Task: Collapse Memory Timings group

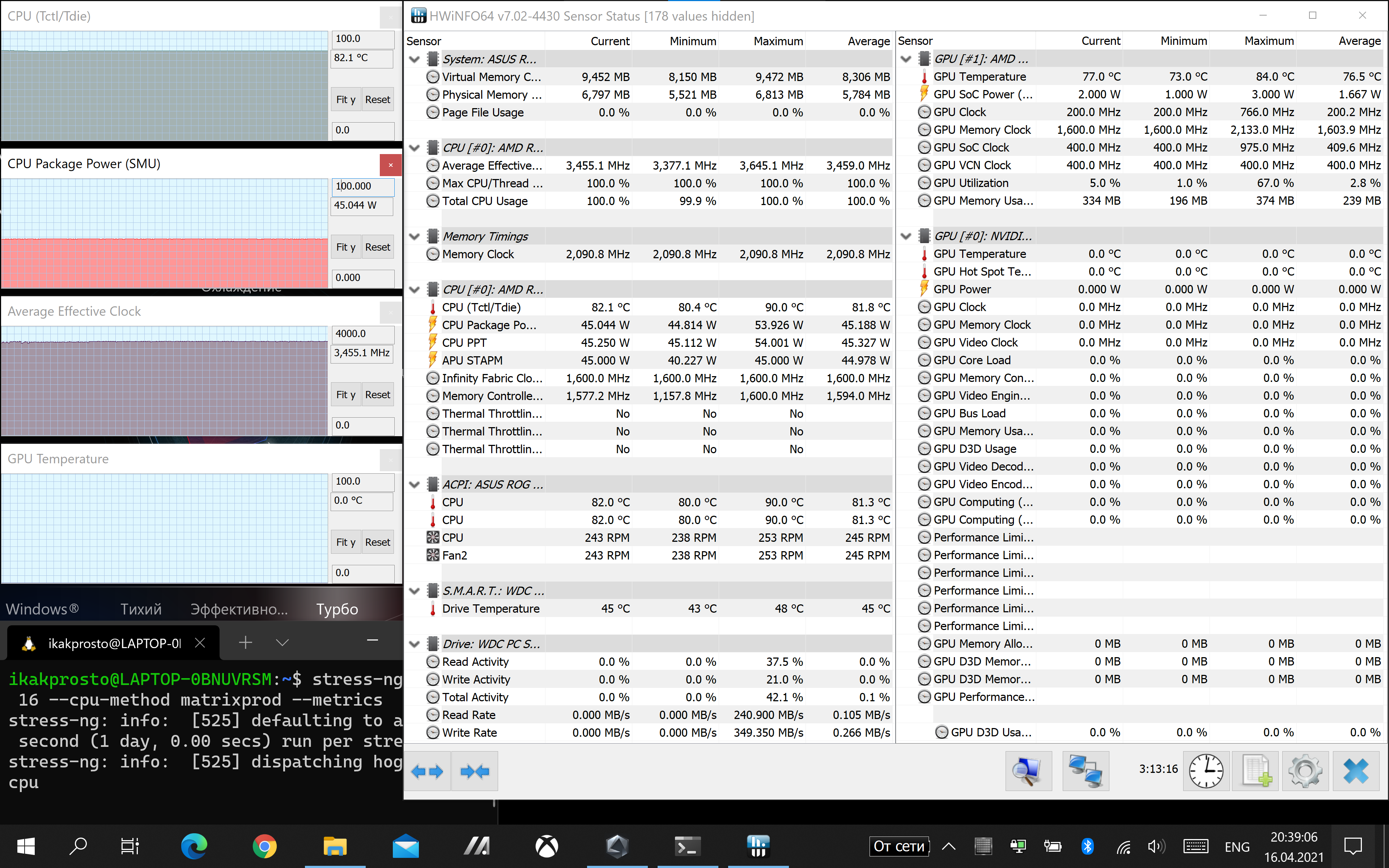Action: pyautogui.click(x=415, y=237)
